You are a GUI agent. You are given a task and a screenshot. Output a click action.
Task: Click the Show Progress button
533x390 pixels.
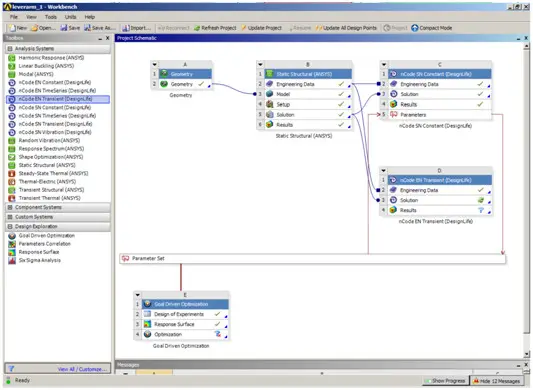pyautogui.click(x=445, y=381)
